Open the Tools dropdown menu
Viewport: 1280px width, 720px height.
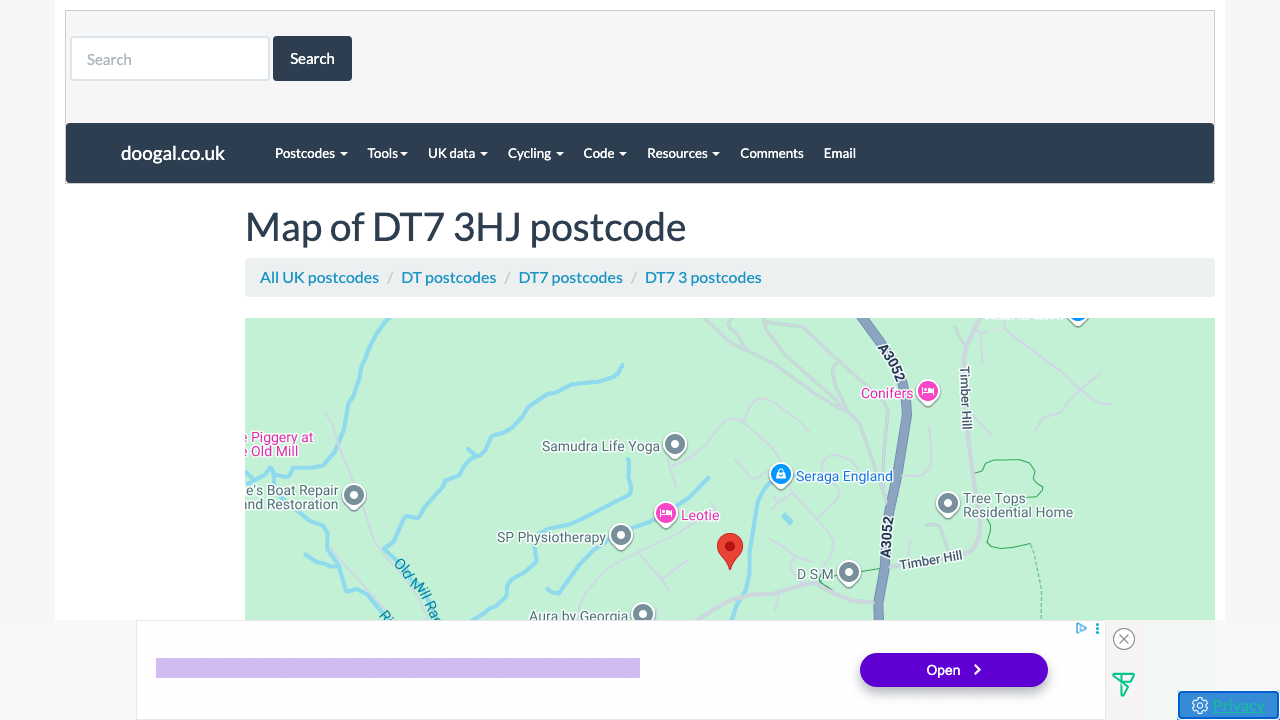(x=387, y=153)
